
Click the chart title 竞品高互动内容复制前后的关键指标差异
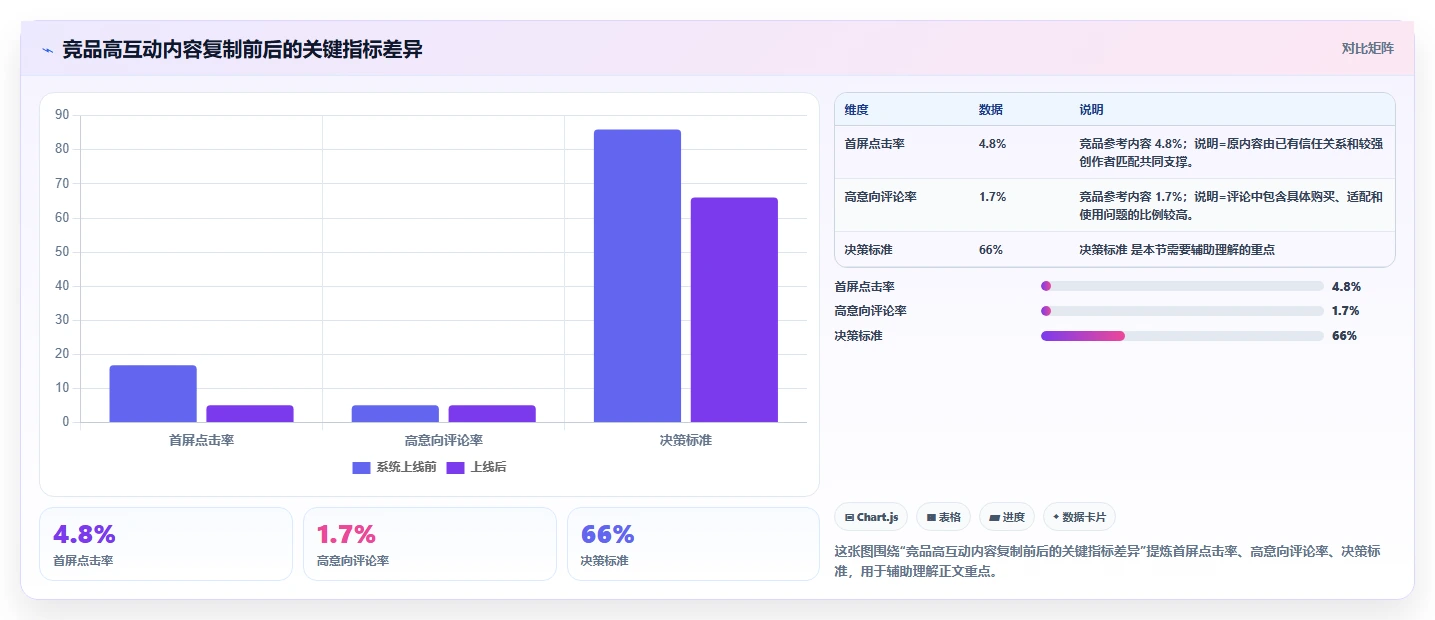tap(242, 50)
